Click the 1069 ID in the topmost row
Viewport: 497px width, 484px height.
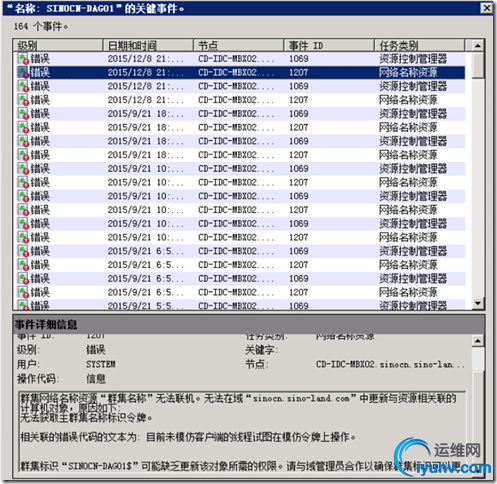298,59
